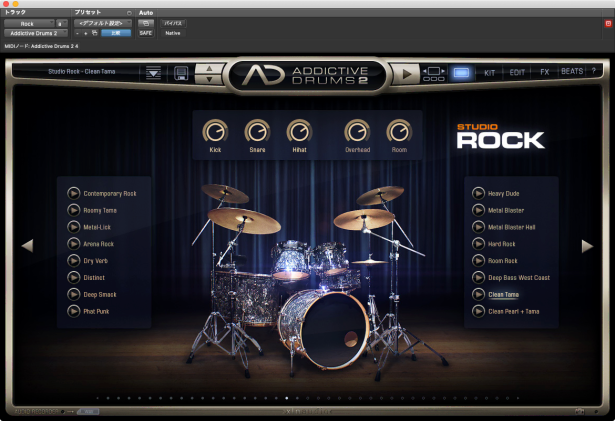Go to next gallery page with right arrow

[588, 245]
